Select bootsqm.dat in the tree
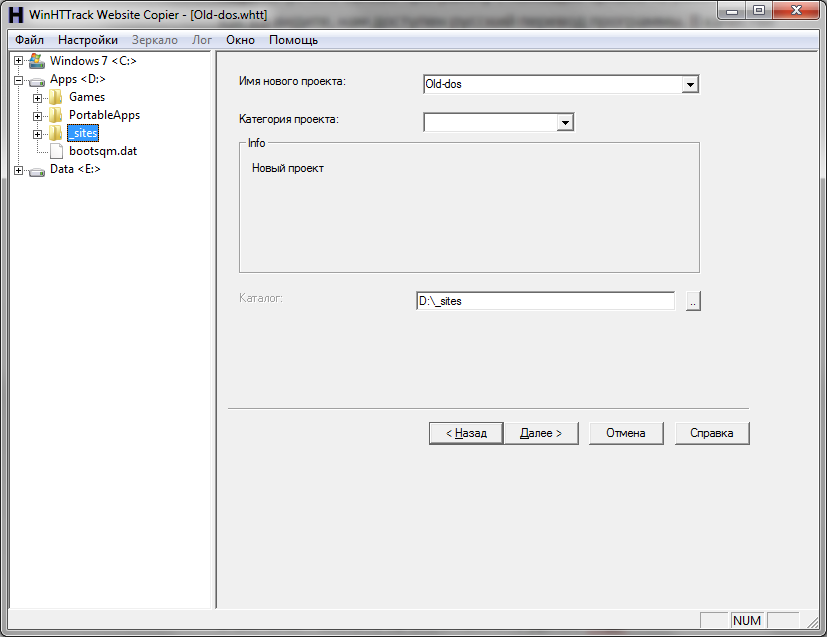Screen dimensions: 827x637 coord(103,151)
